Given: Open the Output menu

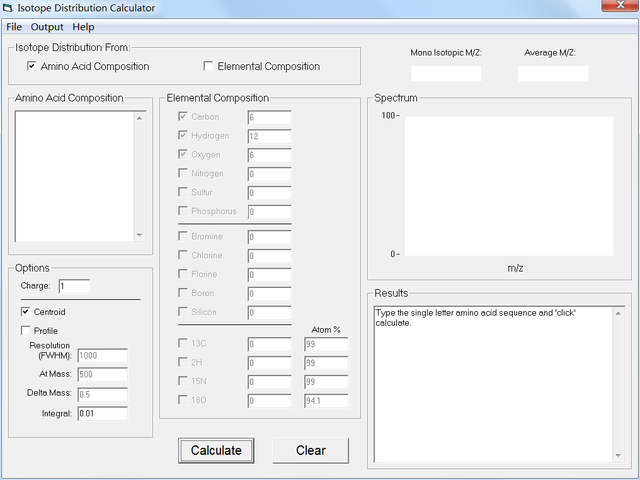Looking at the screenshot, I should tap(47, 27).
